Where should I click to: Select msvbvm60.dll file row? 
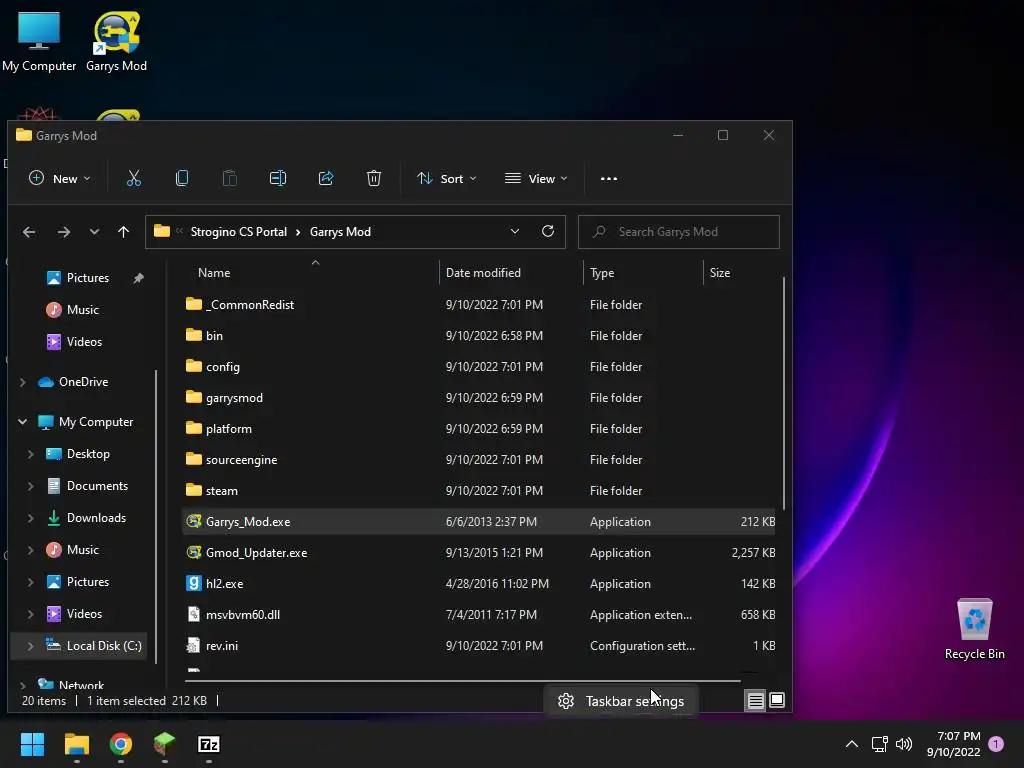click(x=478, y=615)
